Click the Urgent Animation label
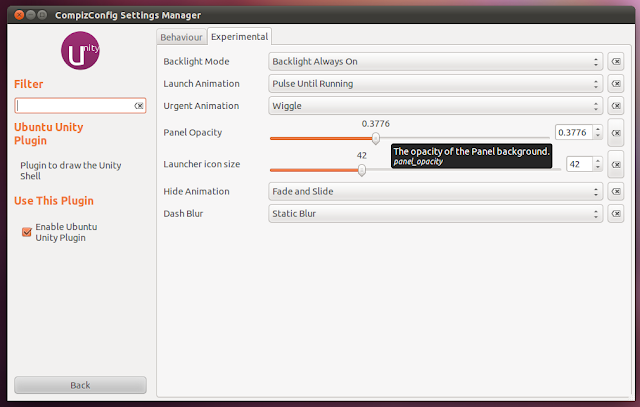The width and height of the screenshot is (640, 407). pyautogui.click(x=201, y=106)
